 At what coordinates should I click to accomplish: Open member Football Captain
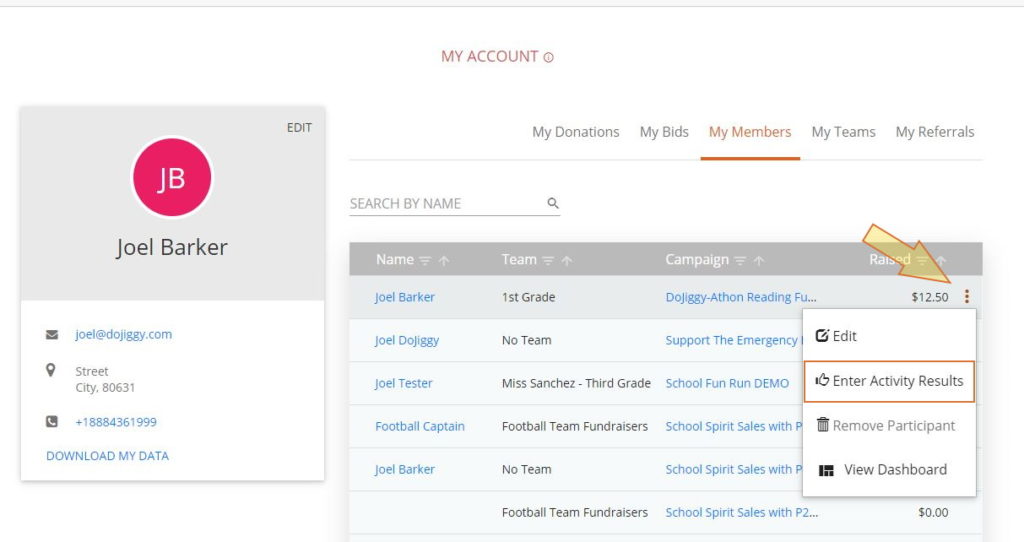[419, 426]
